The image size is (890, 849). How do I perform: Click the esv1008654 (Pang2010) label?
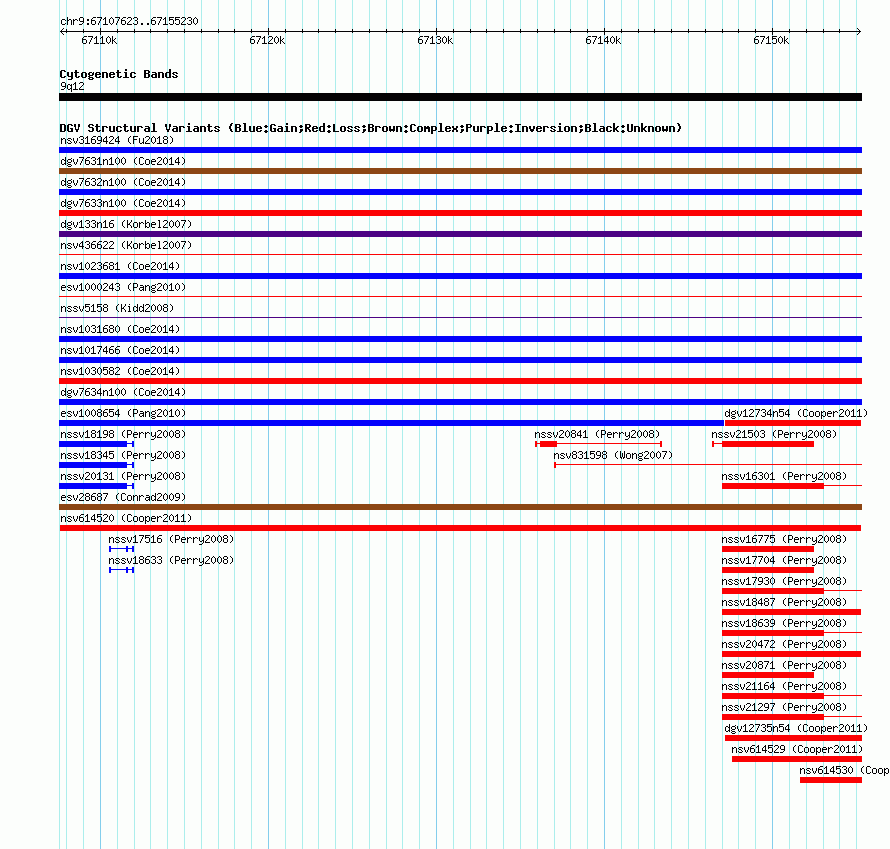click(123, 413)
